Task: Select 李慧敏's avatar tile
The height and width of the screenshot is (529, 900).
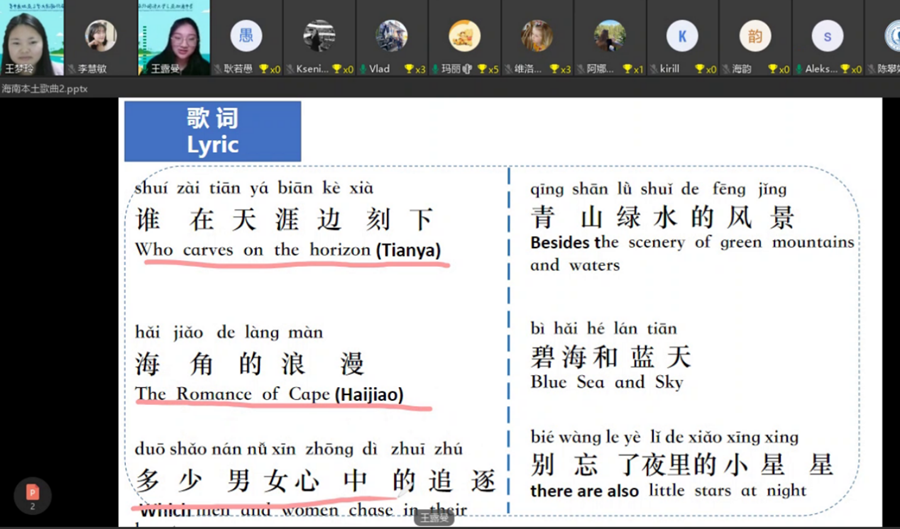Action: pyautogui.click(x=101, y=38)
